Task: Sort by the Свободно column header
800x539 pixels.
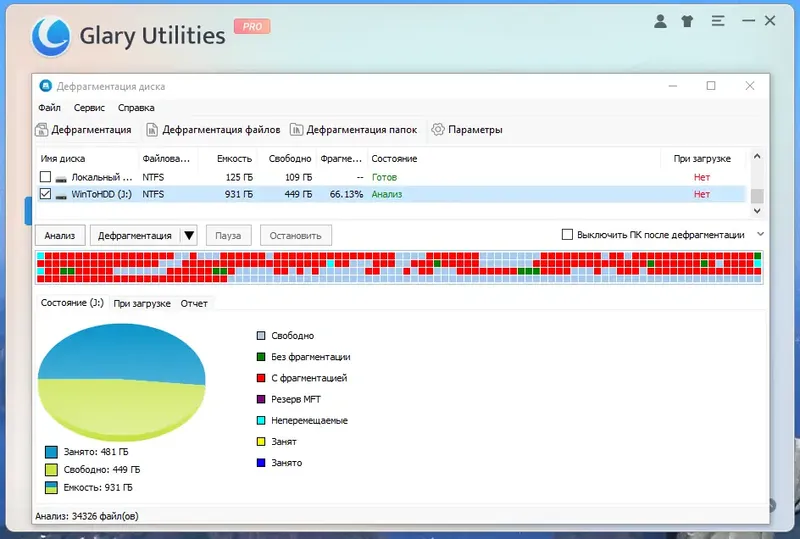Action: tap(286, 159)
